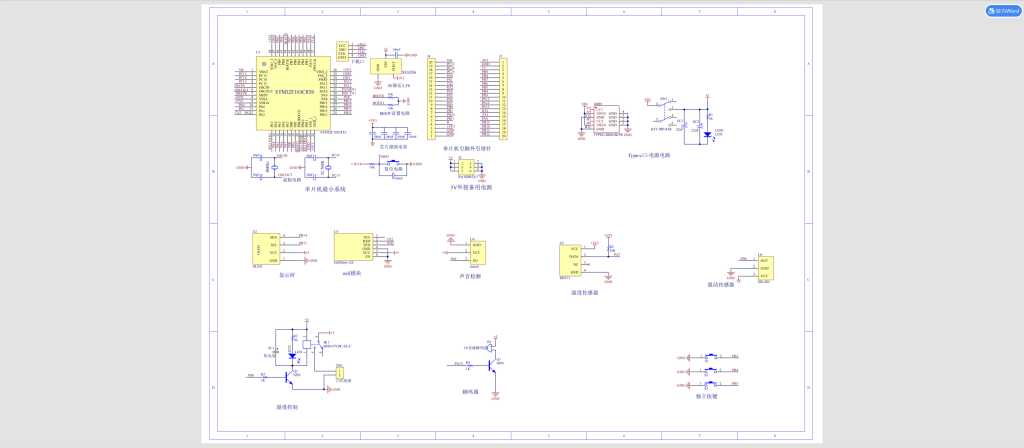Click the 蜂鸣器 NPN transistor symbol
This screenshot has height=448, width=1024.
click(x=492, y=366)
